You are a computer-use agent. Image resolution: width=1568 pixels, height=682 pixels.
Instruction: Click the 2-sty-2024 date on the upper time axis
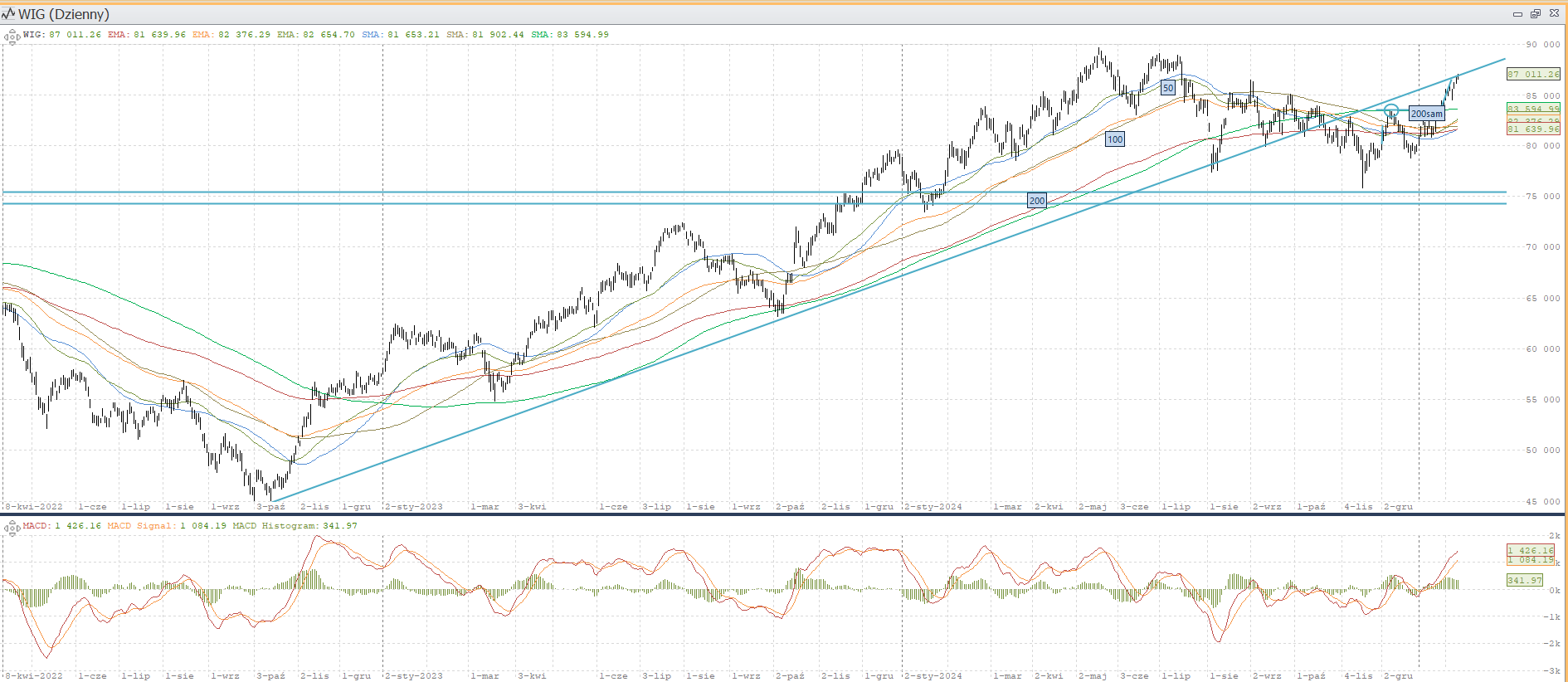tap(933, 506)
